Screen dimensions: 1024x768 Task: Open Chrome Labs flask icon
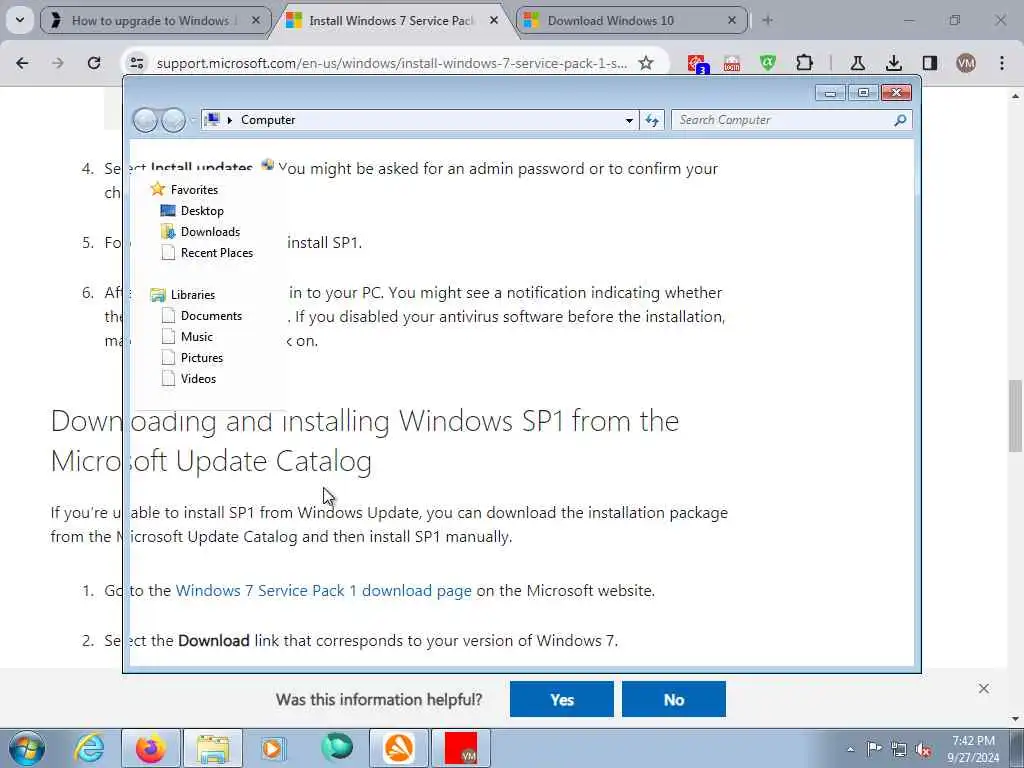[x=857, y=63]
